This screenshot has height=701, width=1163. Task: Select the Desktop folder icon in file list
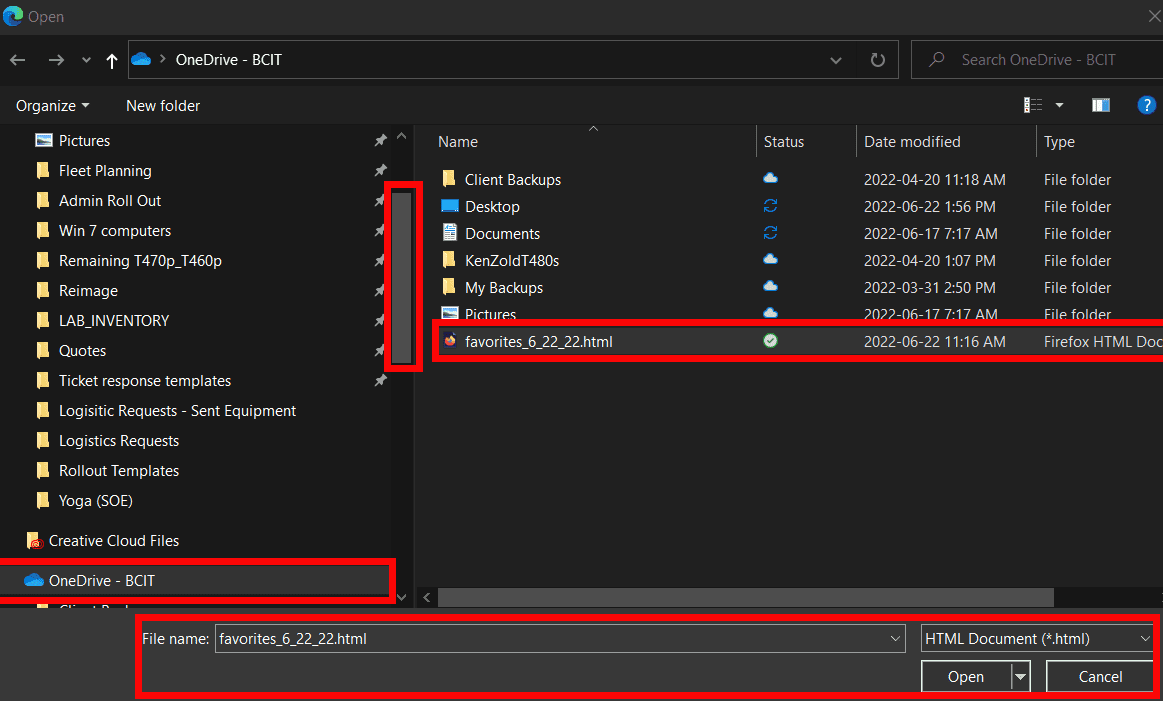(450, 207)
